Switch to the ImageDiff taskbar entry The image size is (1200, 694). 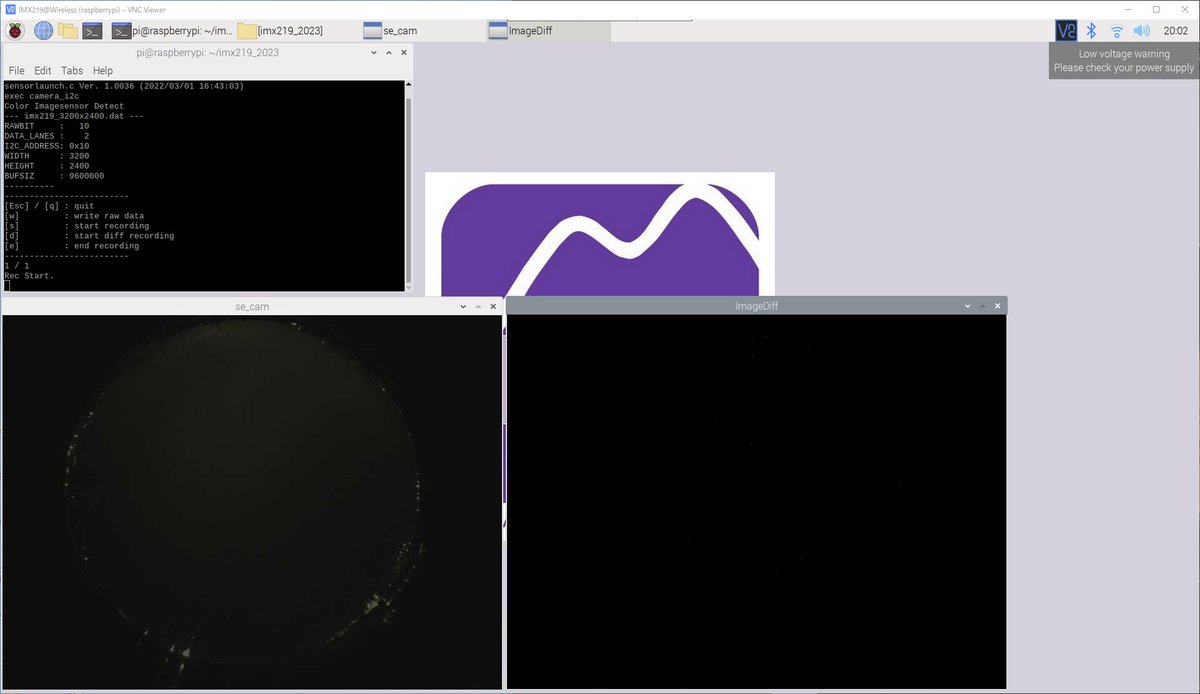[547, 30]
